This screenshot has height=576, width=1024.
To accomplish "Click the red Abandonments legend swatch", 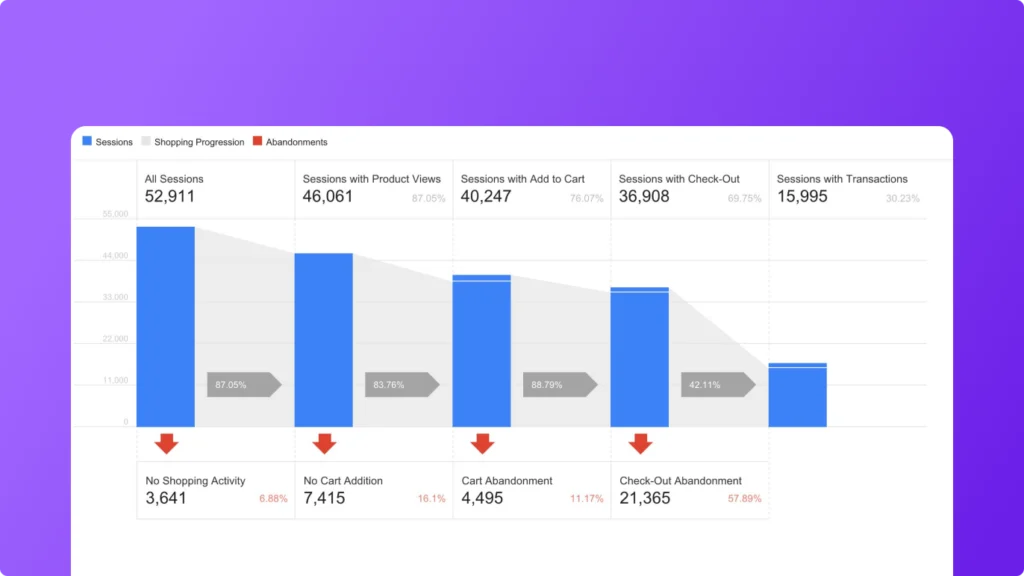I will 257,141.
